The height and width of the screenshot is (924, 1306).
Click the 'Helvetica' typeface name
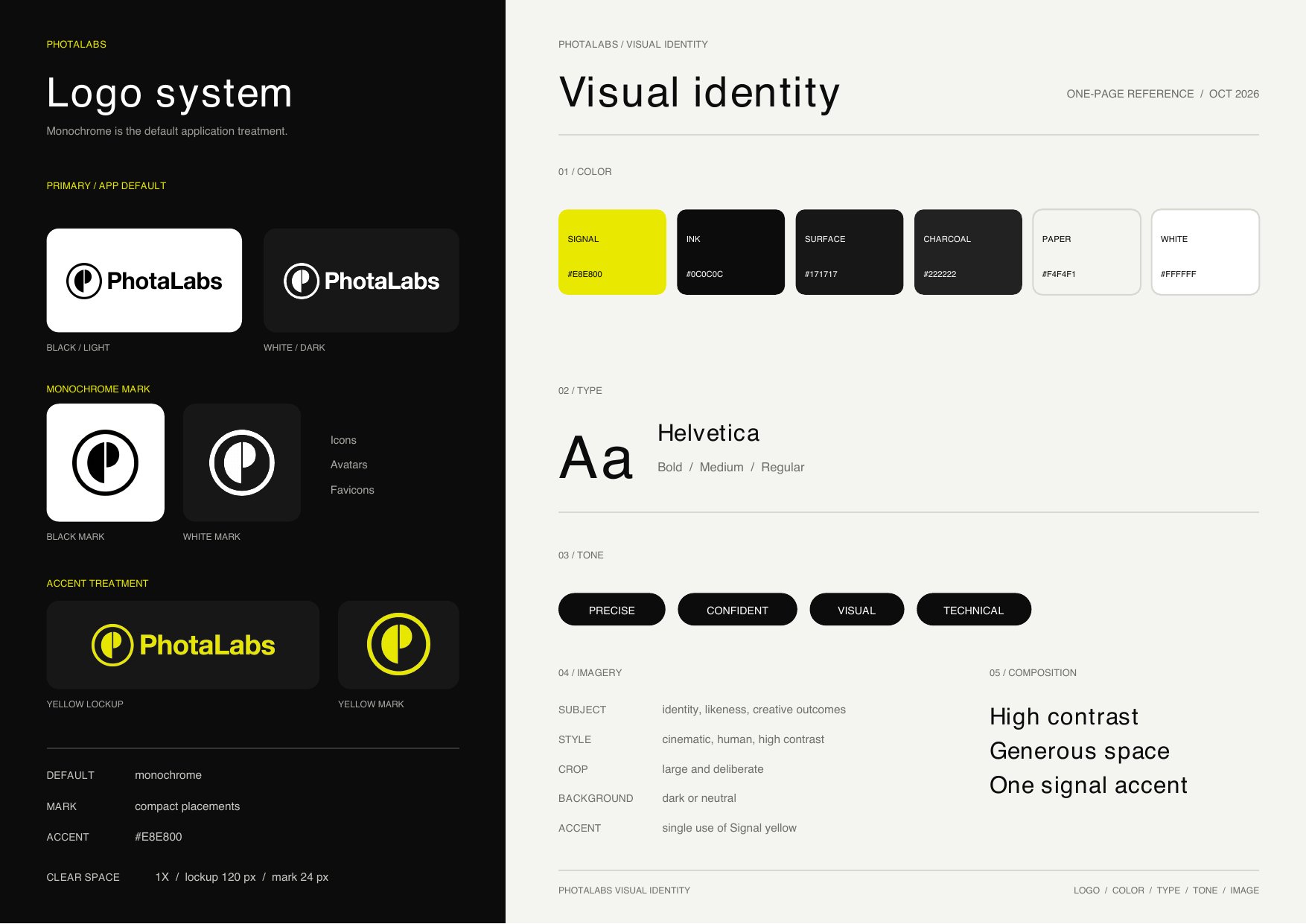tap(708, 433)
